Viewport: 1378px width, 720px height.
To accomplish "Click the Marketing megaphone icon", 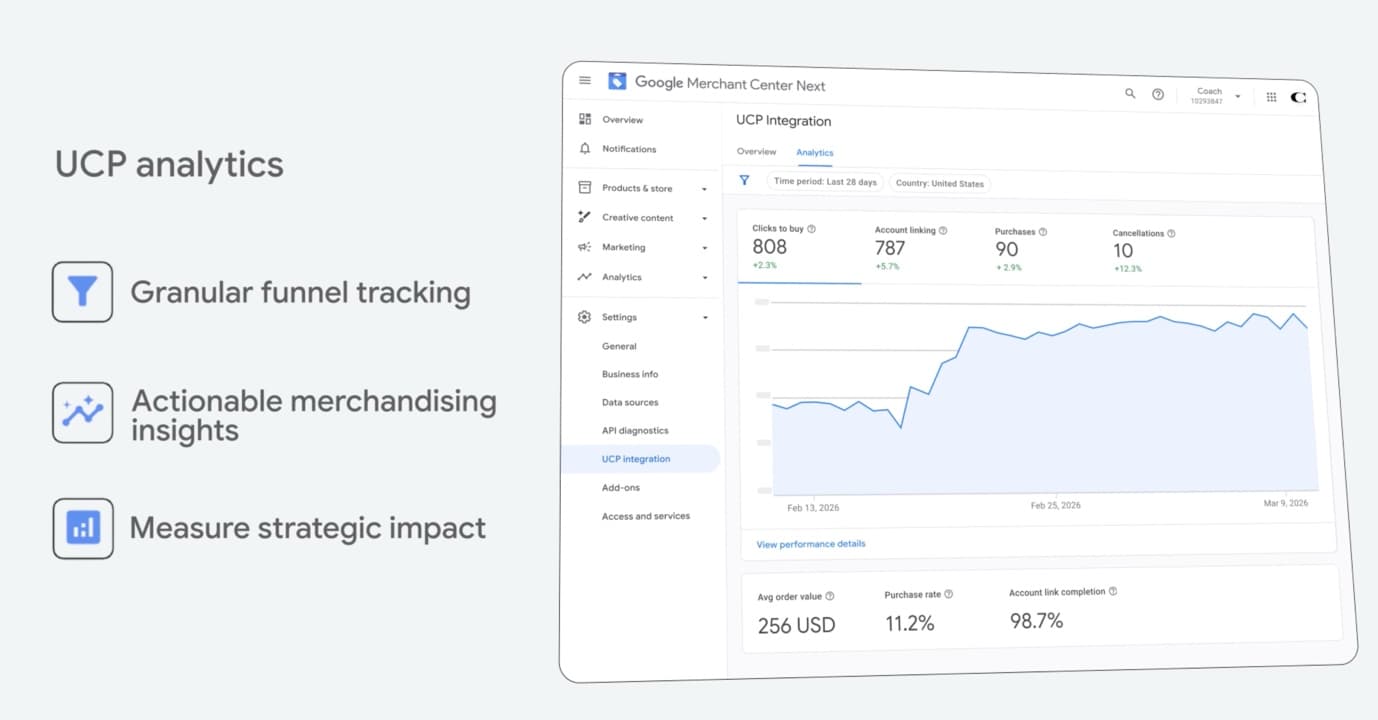I will (584, 247).
